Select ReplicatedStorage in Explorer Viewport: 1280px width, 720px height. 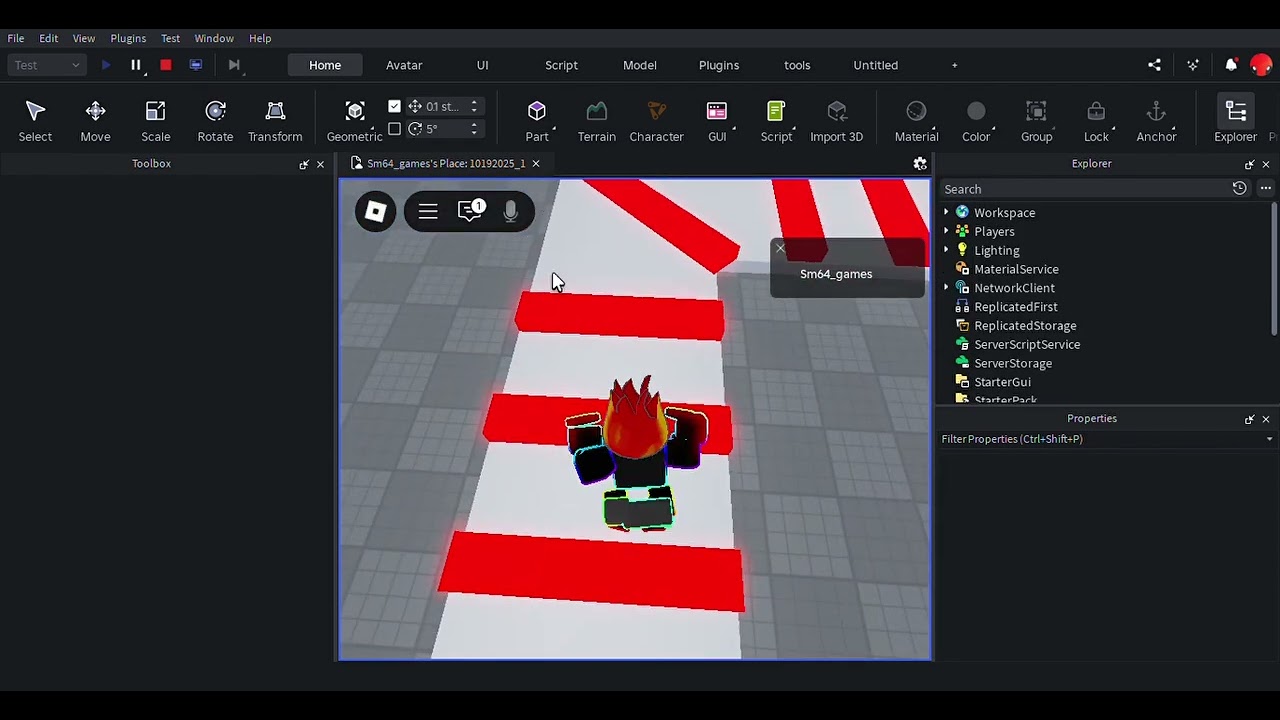(1025, 326)
